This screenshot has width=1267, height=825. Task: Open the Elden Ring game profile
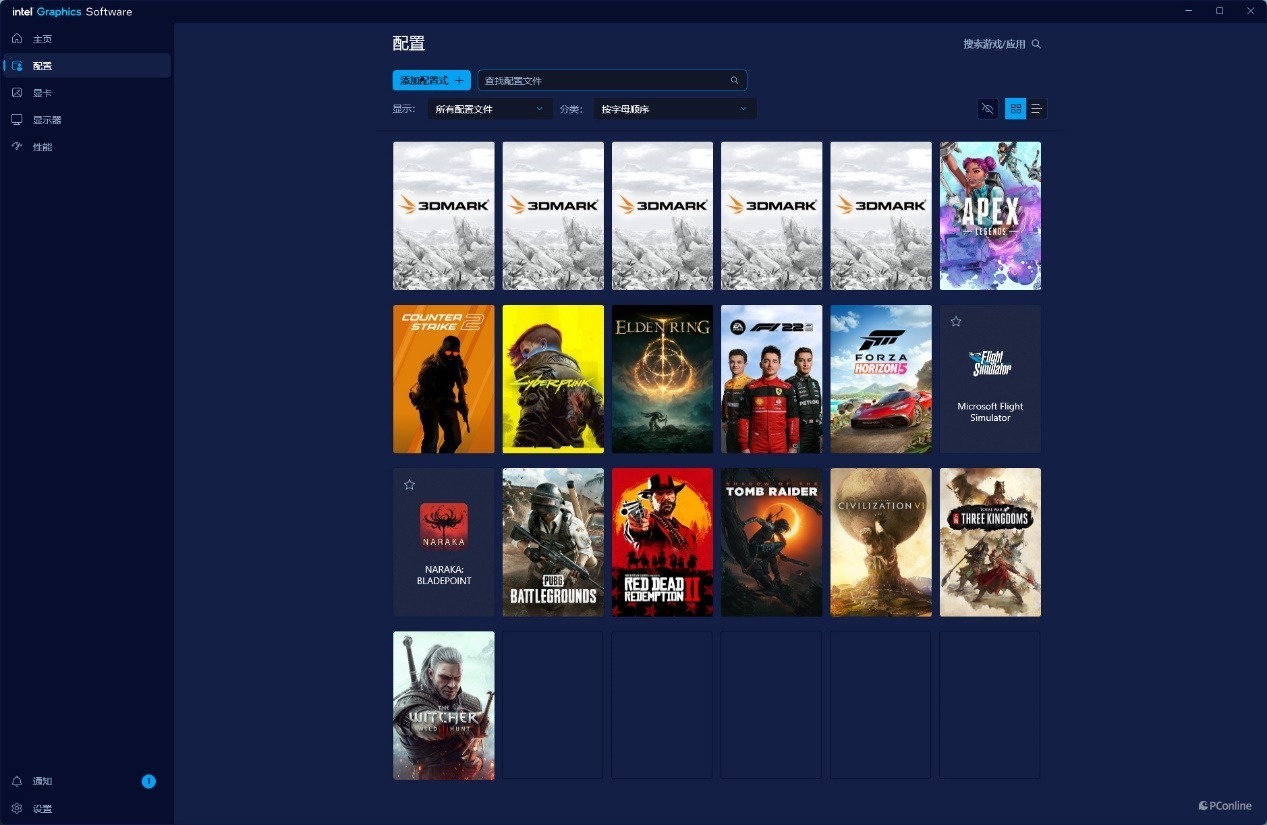click(x=662, y=379)
